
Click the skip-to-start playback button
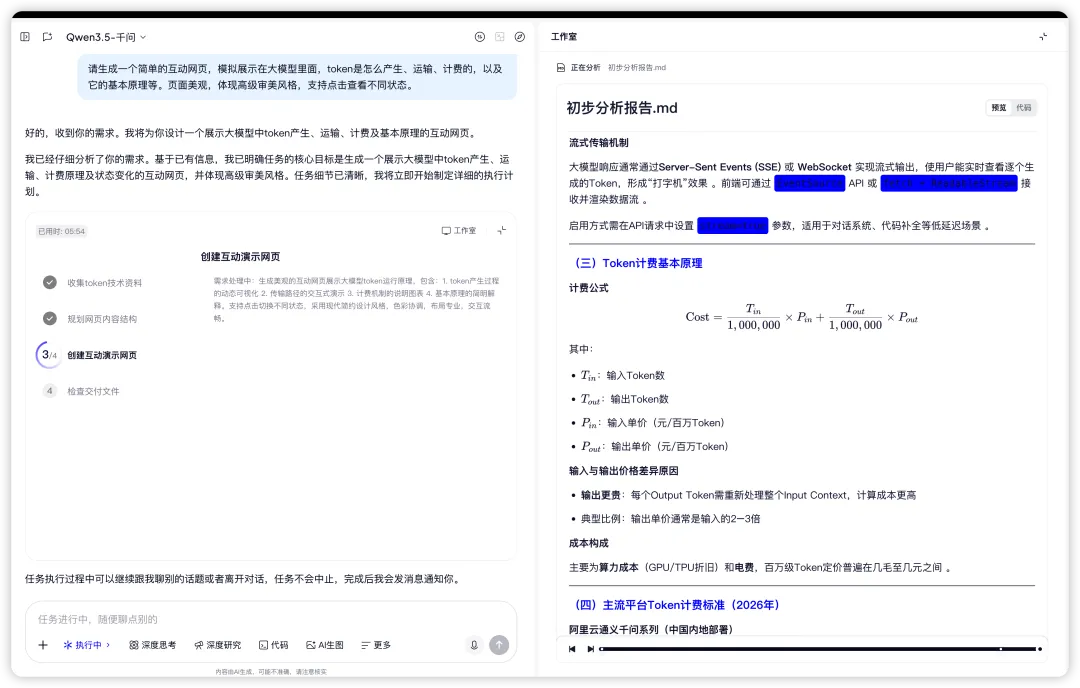pyautogui.click(x=572, y=649)
